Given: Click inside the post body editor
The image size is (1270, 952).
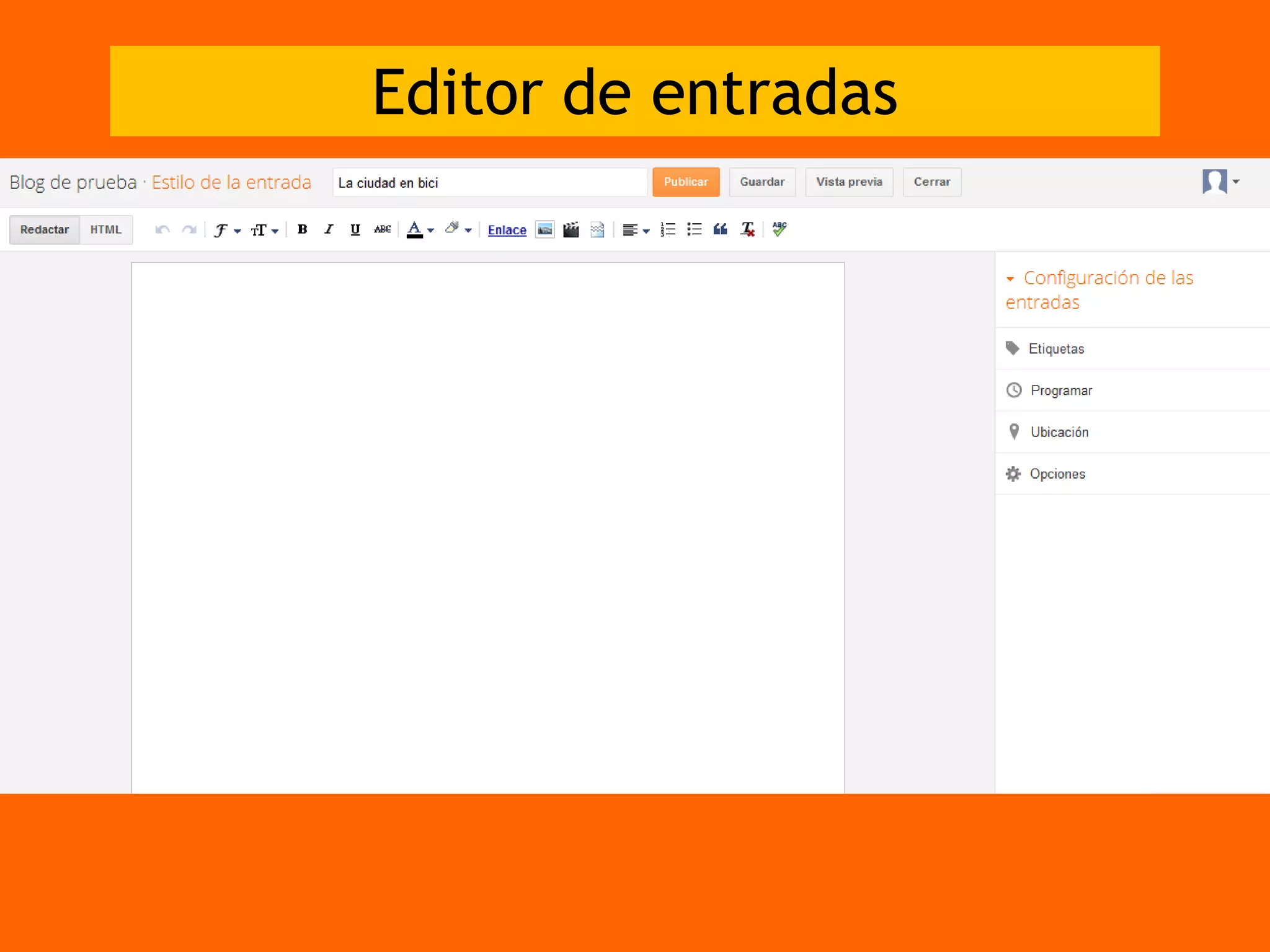Looking at the screenshot, I should [x=488, y=527].
